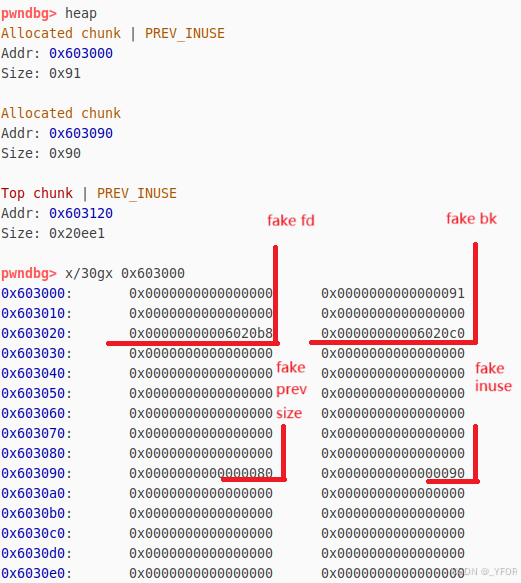The width and height of the screenshot is (521, 583).
Task: Select fake bk value 0x00000000006020c0
Action: (393, 333)
